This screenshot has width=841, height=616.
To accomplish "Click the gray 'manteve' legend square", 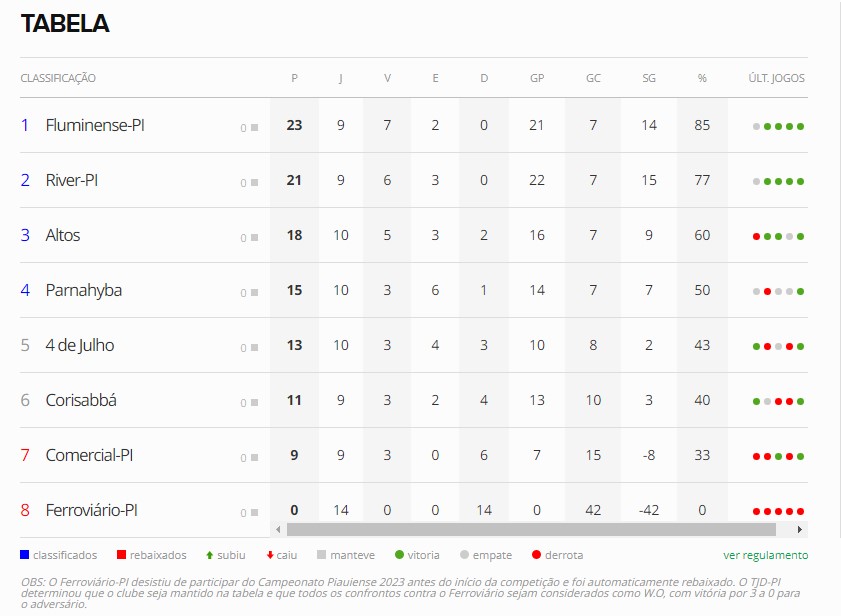I will (321, 555).
